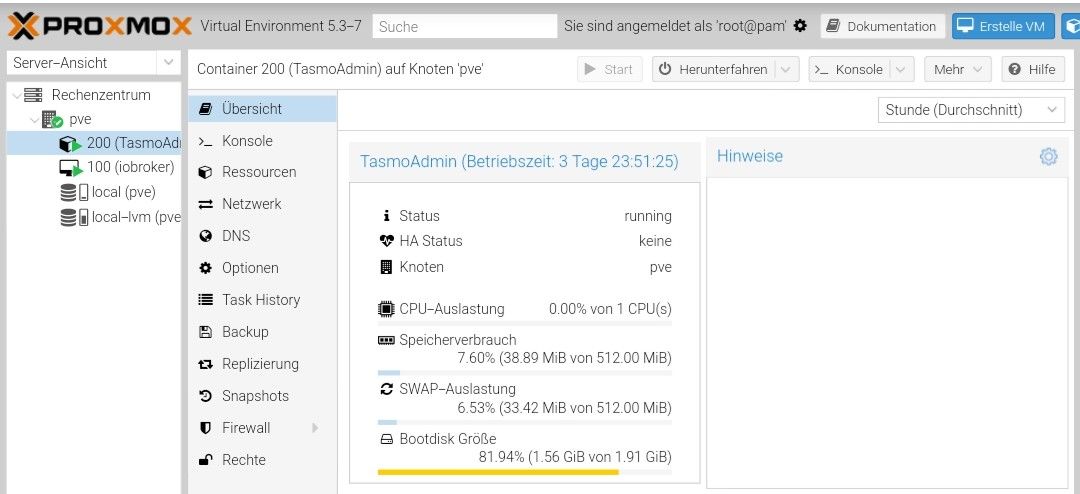Click the storage icon for local-lvm
Screen dimensions: 1080x494
tap(74, 218)
